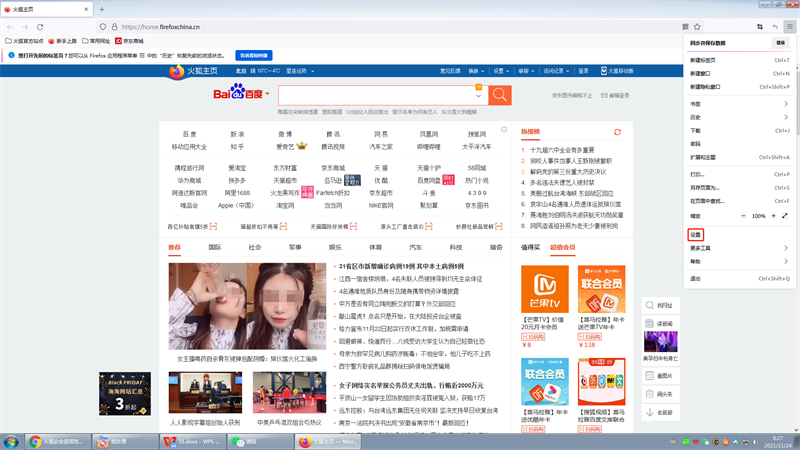Click the fullscreen arrows icon in menu
This screenshot has width=800, height=450.
785,216
